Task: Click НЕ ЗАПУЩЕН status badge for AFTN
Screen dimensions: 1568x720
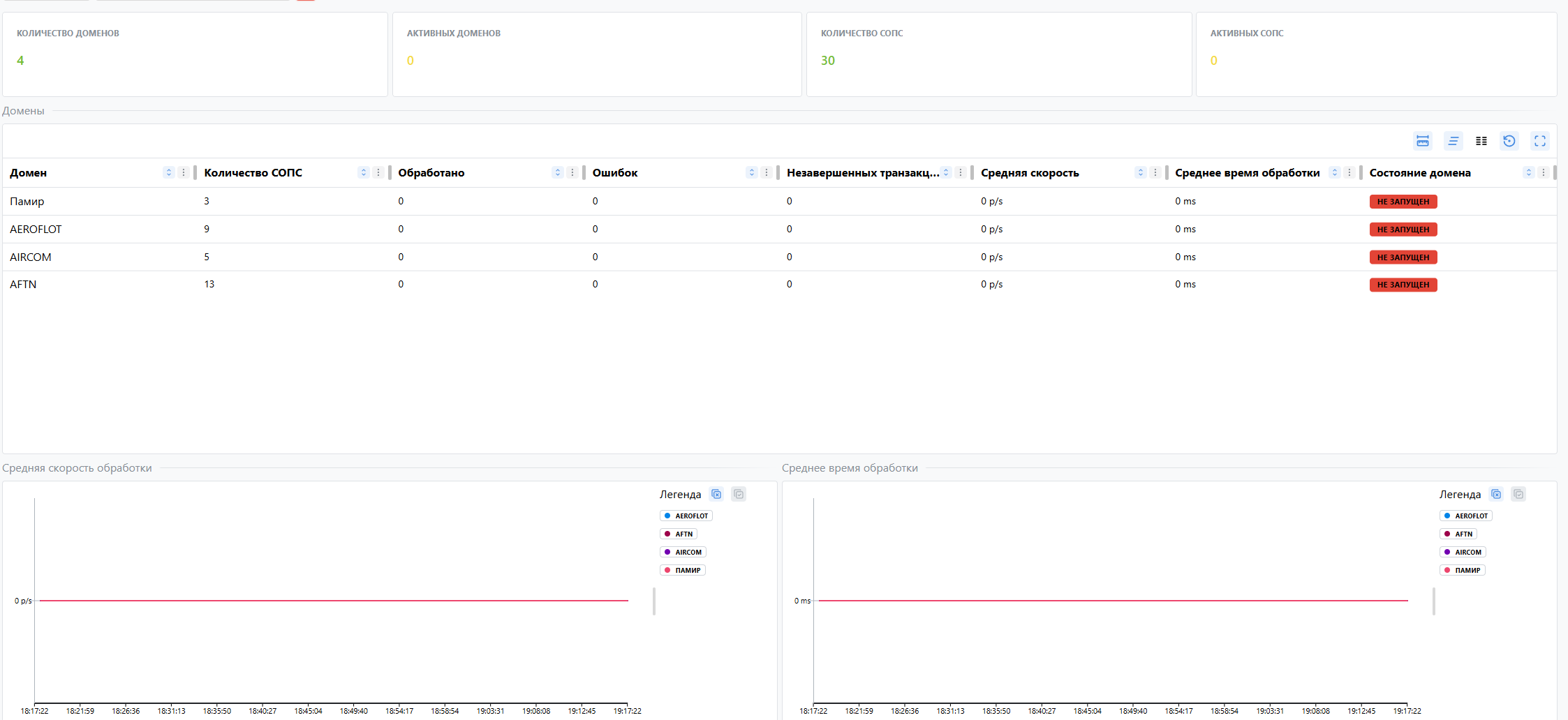Action: [x=1403, y=285]
